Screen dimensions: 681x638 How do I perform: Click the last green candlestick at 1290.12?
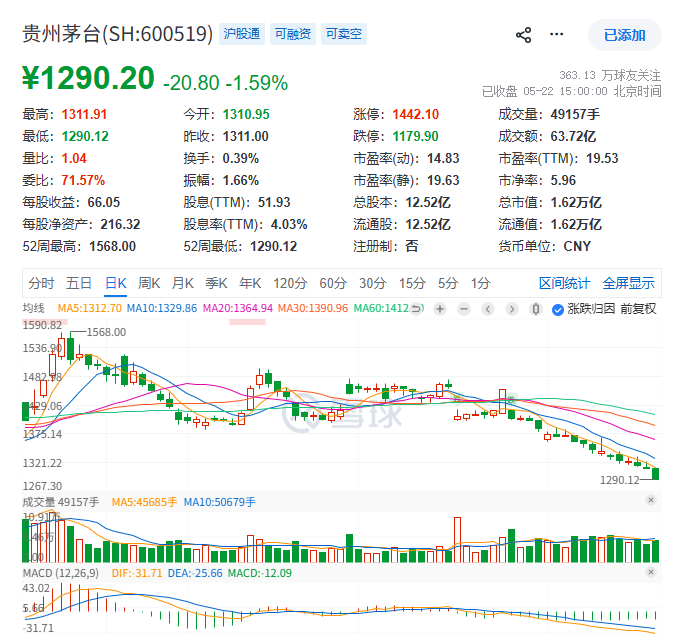click(655, 473)
